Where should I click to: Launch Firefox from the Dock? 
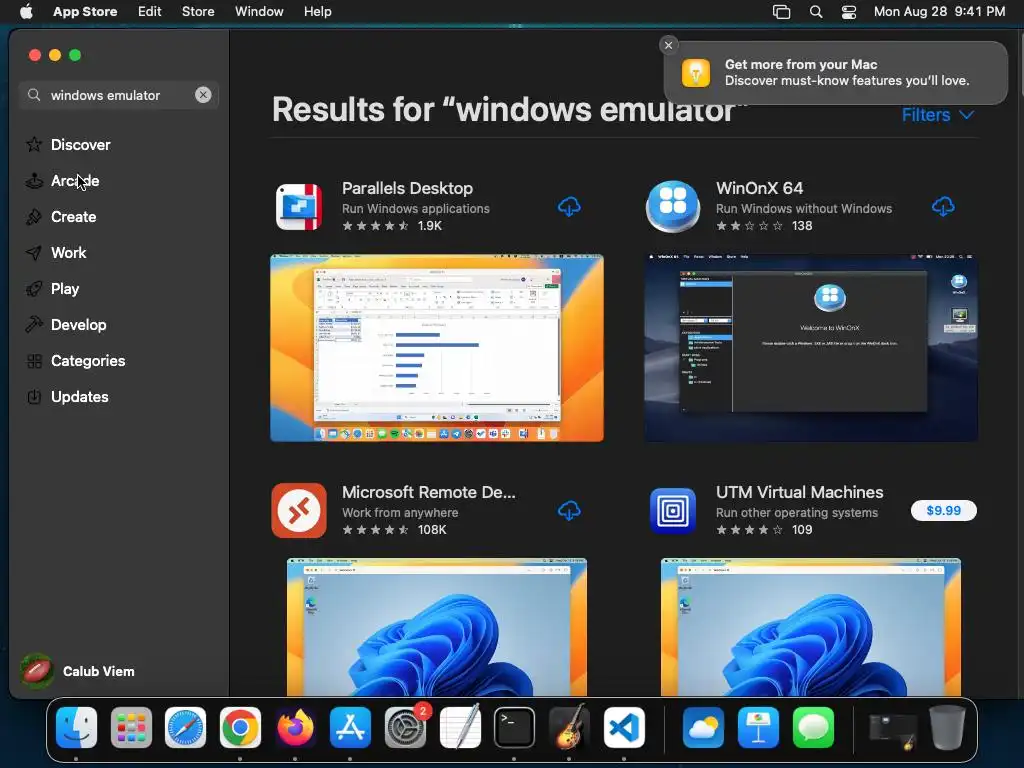tap(295, 728)
